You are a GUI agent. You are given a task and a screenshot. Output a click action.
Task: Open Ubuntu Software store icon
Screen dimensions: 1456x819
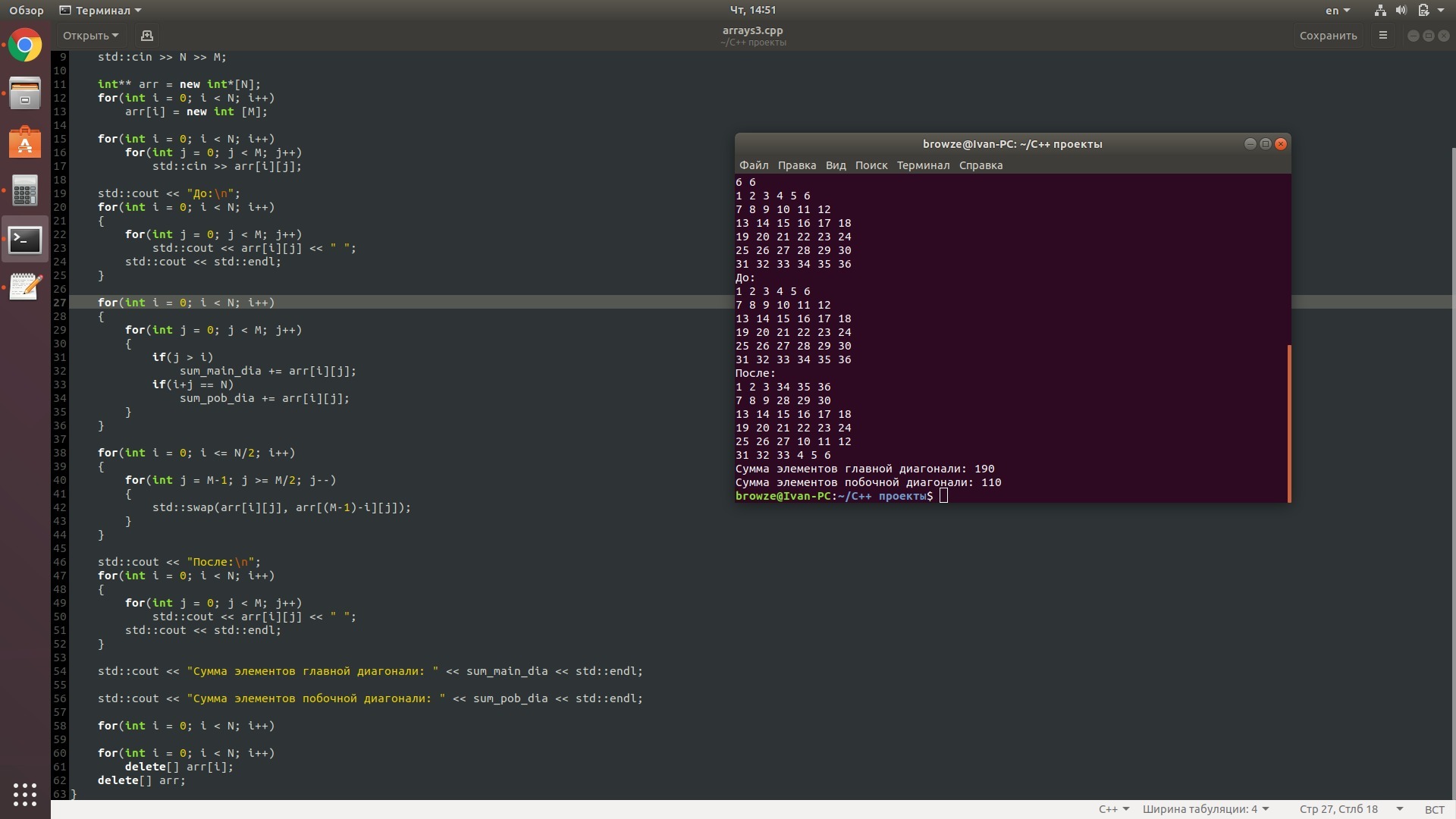[x=25, y=143]
